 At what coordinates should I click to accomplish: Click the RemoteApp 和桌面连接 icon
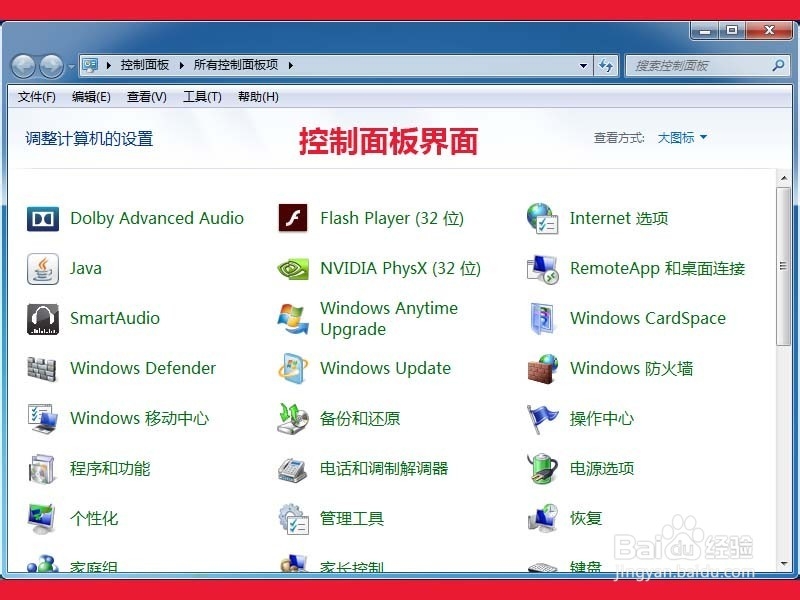[542, 269]
